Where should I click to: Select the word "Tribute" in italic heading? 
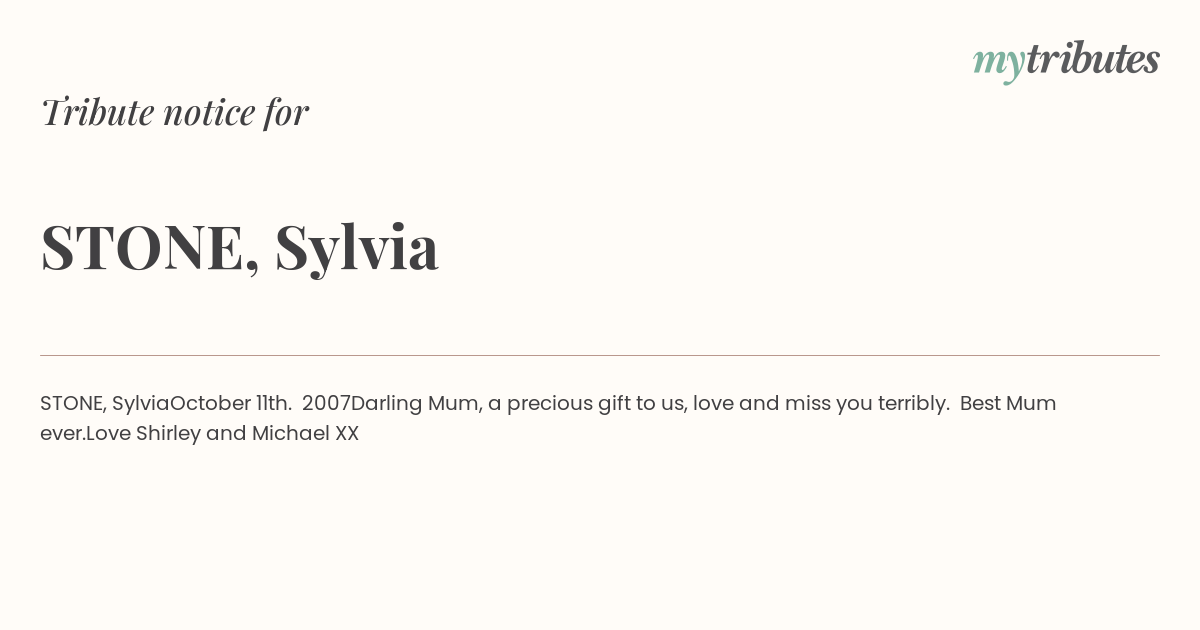pos(97,112)
